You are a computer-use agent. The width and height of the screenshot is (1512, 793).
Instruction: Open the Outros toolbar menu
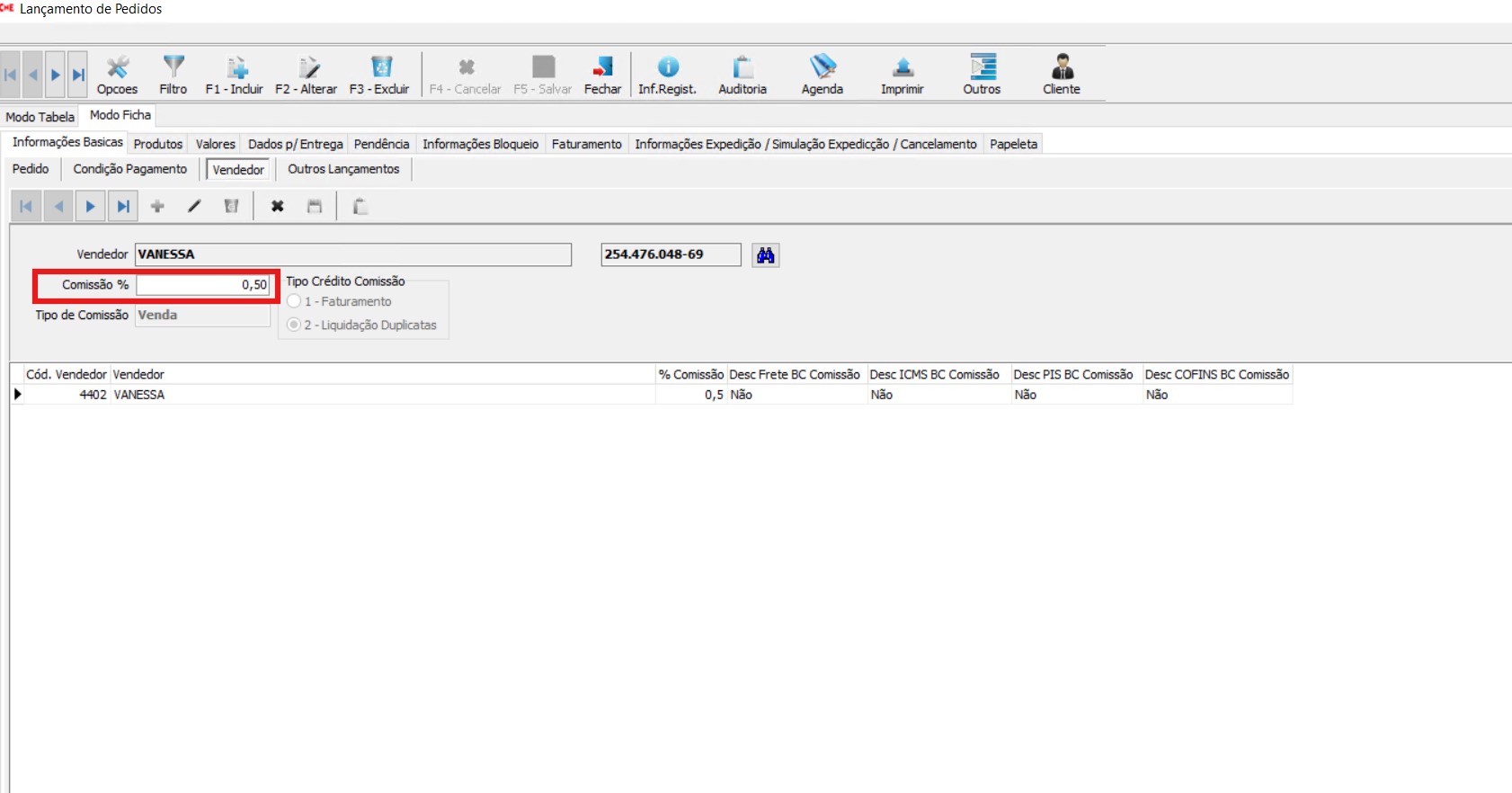pos(983,68)
